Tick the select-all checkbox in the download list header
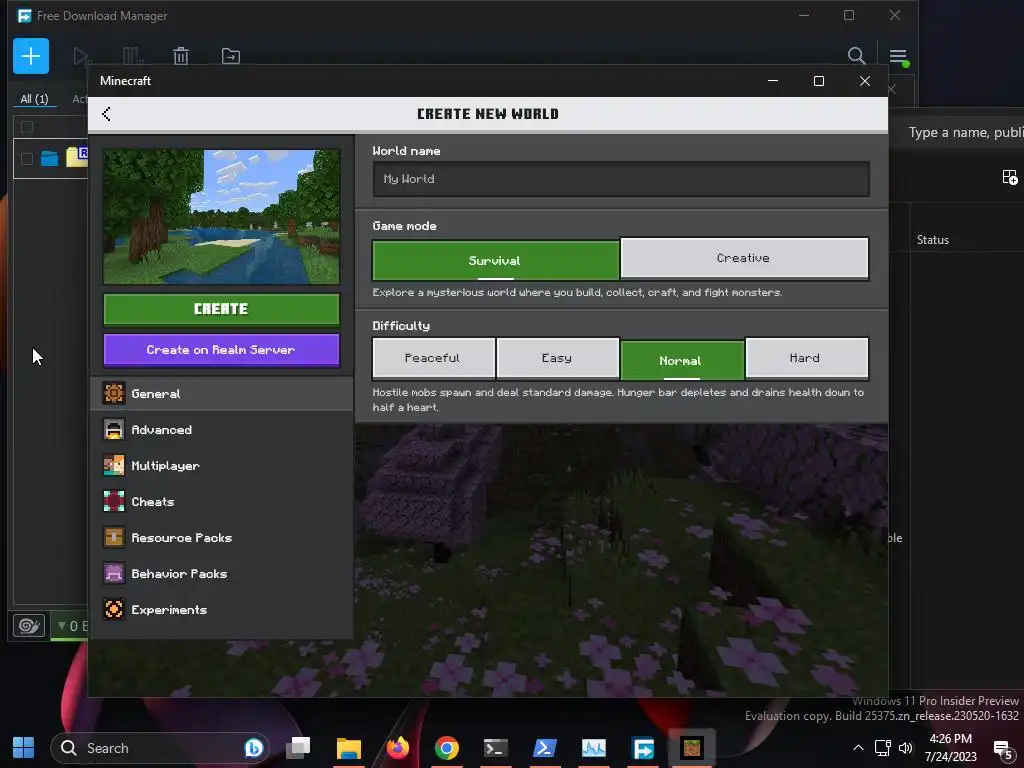 [27, 127]
